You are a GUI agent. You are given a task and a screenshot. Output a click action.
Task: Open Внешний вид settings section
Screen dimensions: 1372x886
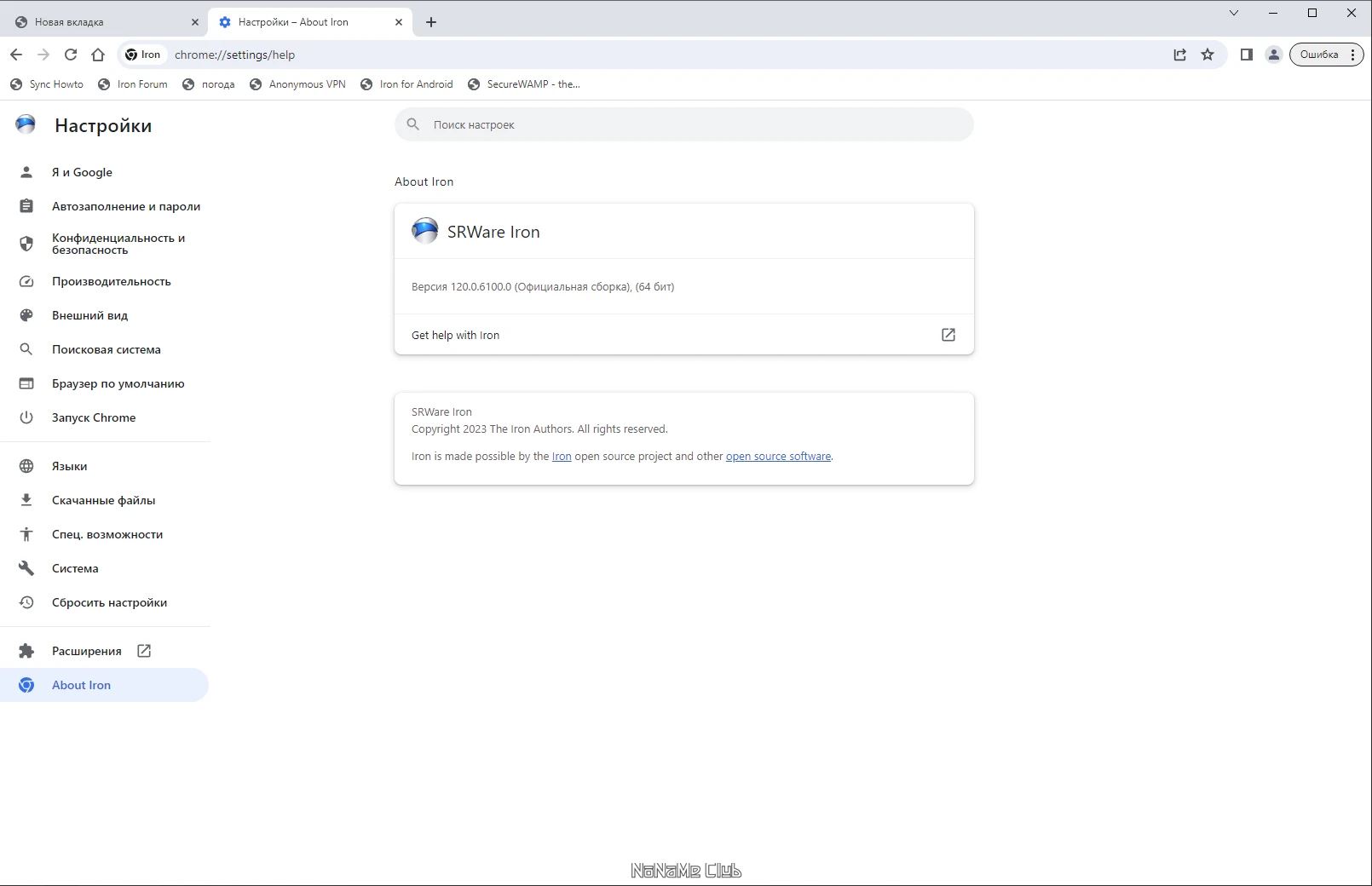click(x=104, y=315)
